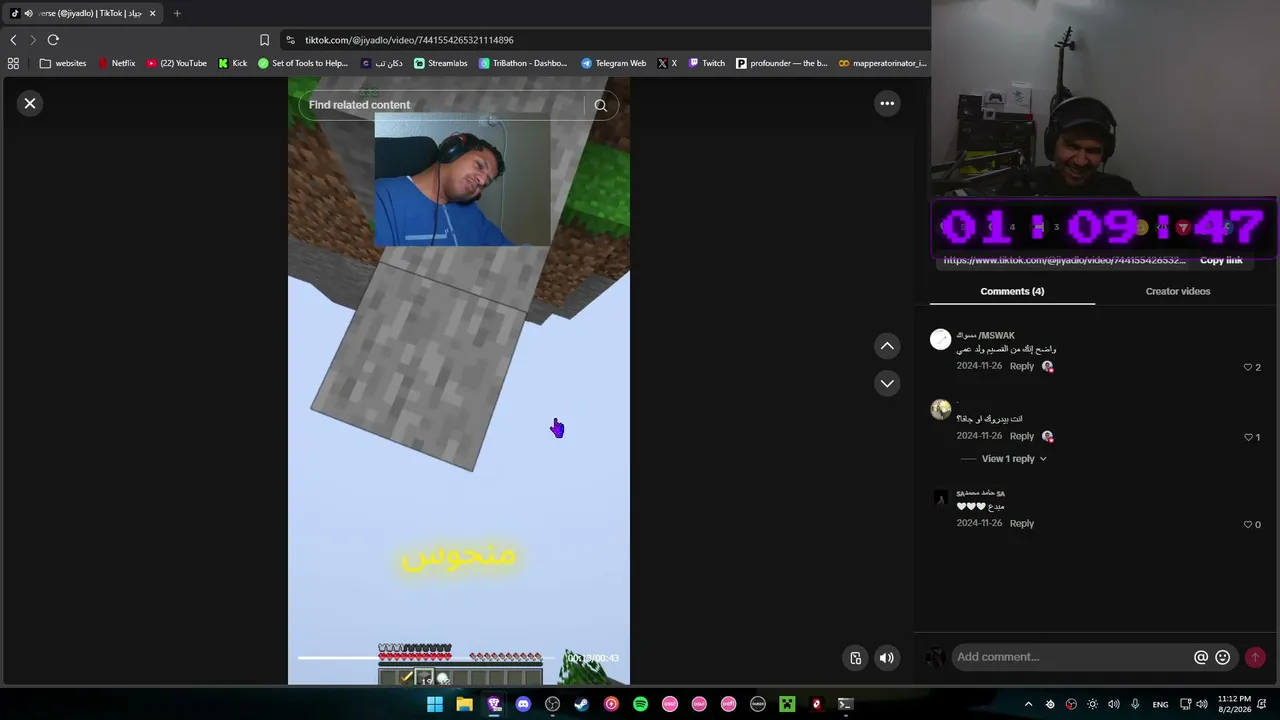Open the three-dots more options menu
This screenshot has width=1280, height=720.
[887, 103]
